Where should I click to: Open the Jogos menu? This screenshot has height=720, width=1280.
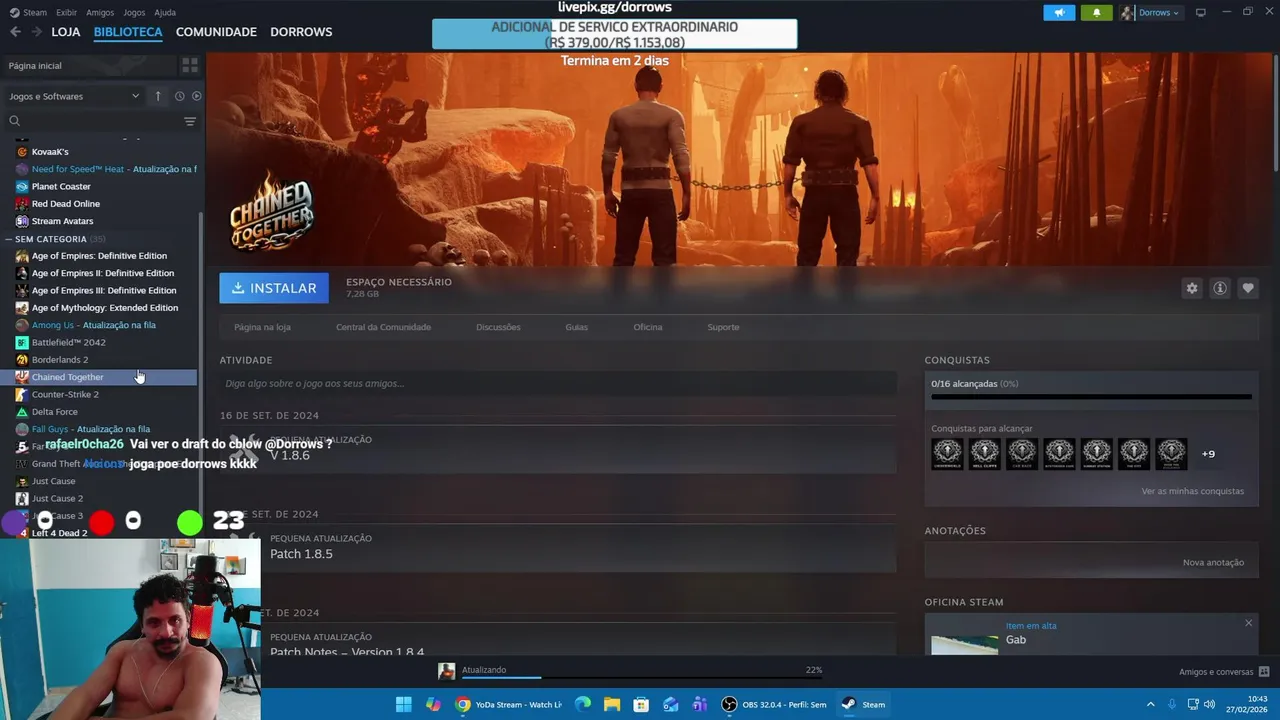click(x=134, y=13)
